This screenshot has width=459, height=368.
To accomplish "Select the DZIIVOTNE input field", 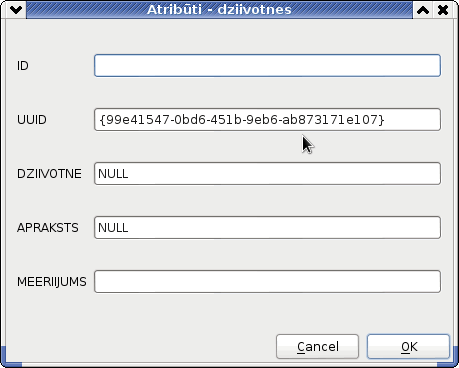I will [267, 173].
